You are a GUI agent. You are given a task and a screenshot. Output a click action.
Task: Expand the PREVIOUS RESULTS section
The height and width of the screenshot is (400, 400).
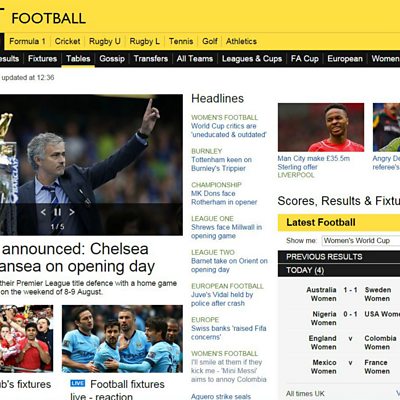(x=339, y=257)
